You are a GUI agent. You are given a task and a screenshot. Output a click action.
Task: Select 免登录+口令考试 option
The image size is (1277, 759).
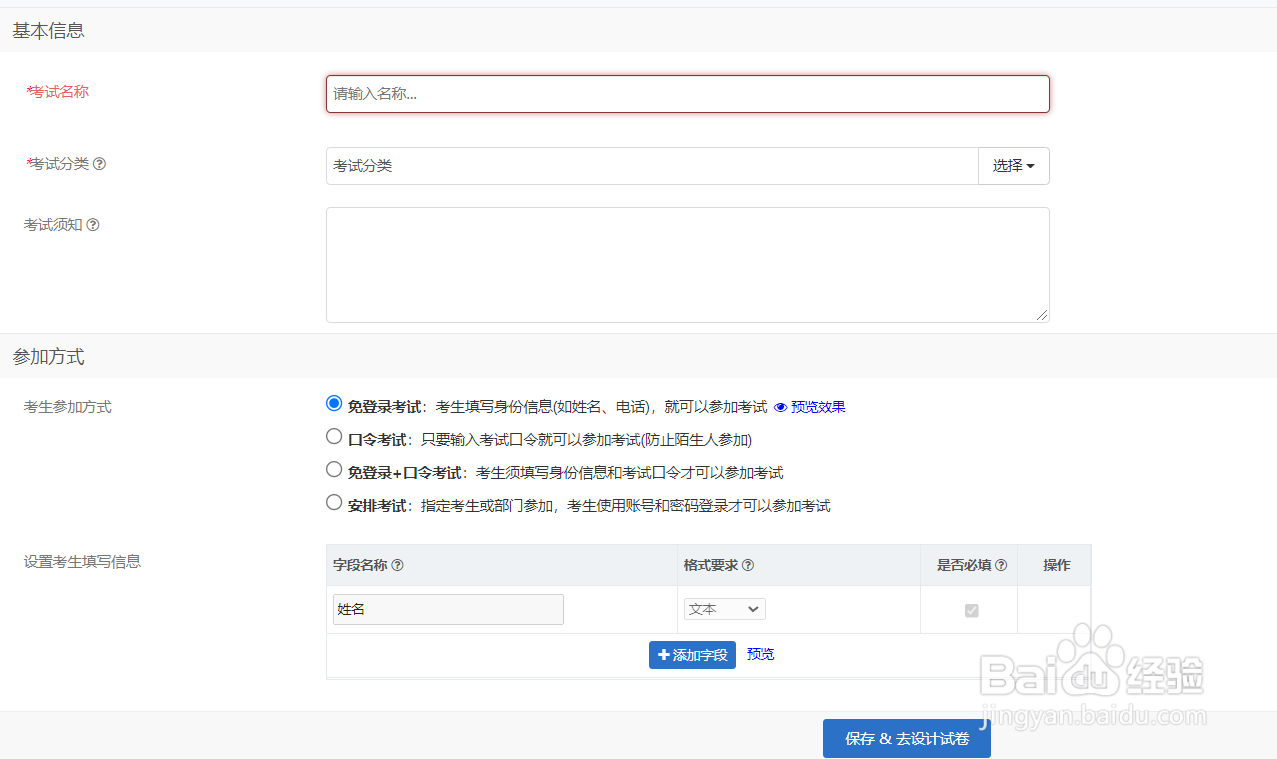click(334, 469)
